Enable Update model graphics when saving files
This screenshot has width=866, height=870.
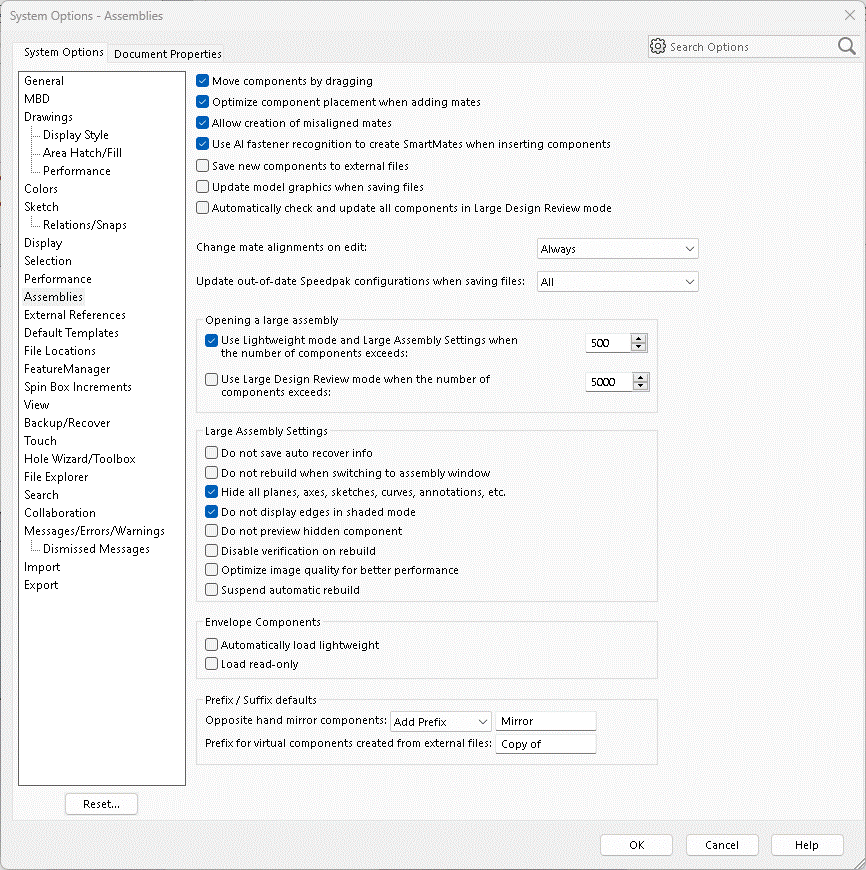[x=202, y=187]
